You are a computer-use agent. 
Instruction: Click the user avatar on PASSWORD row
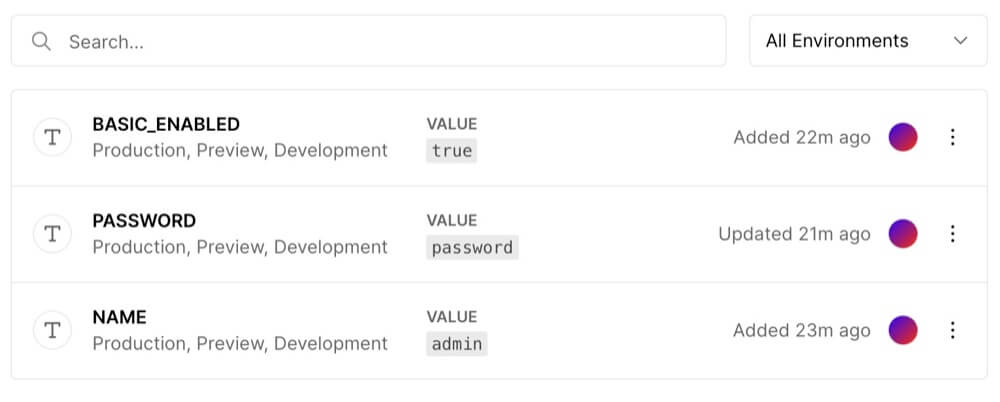(903, 234)
